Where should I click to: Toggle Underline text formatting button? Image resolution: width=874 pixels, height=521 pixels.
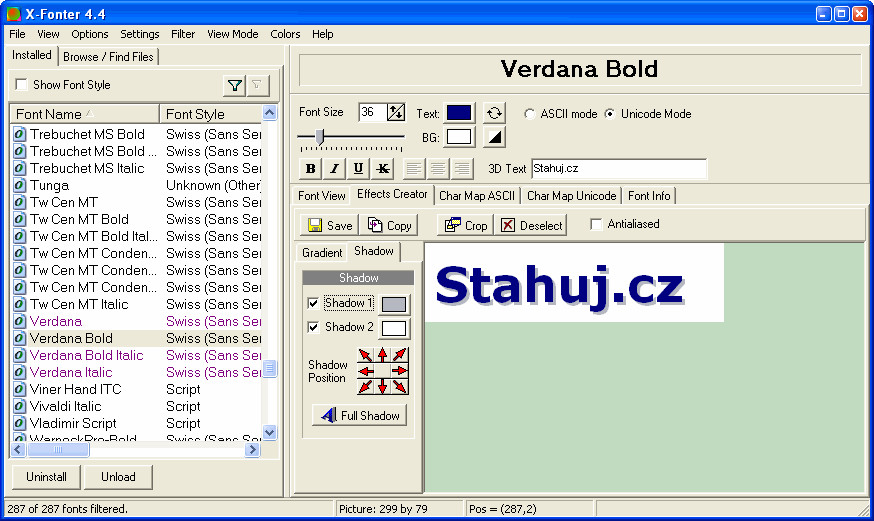coord(358,168)
